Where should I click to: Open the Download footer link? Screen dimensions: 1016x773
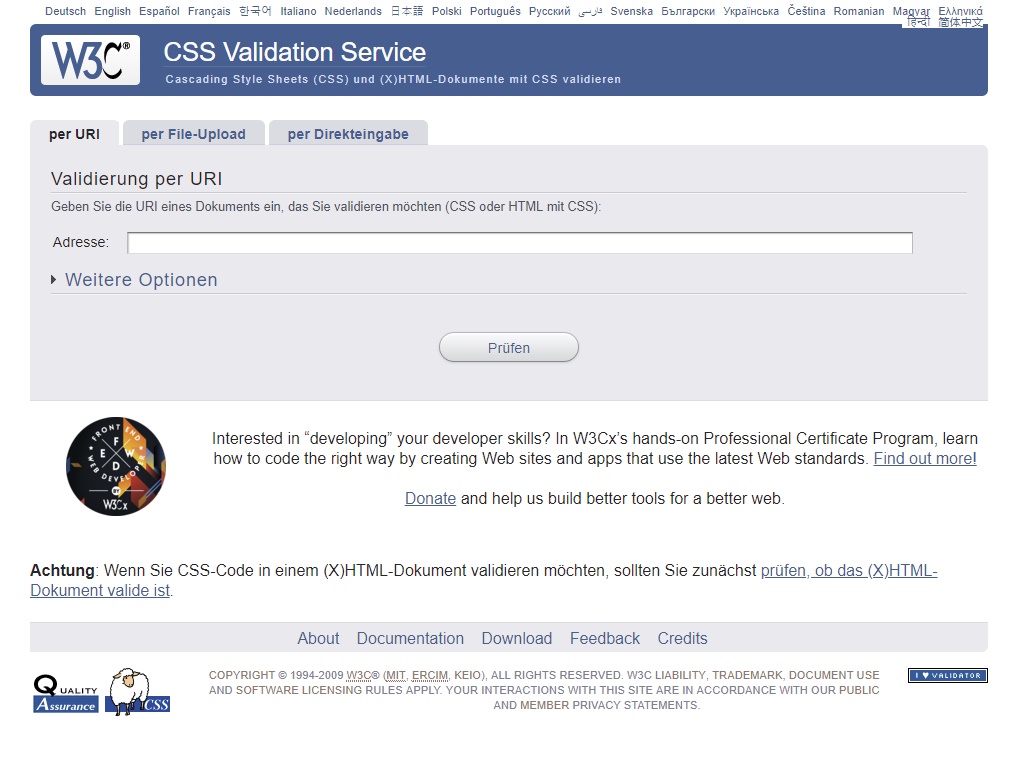516,638
